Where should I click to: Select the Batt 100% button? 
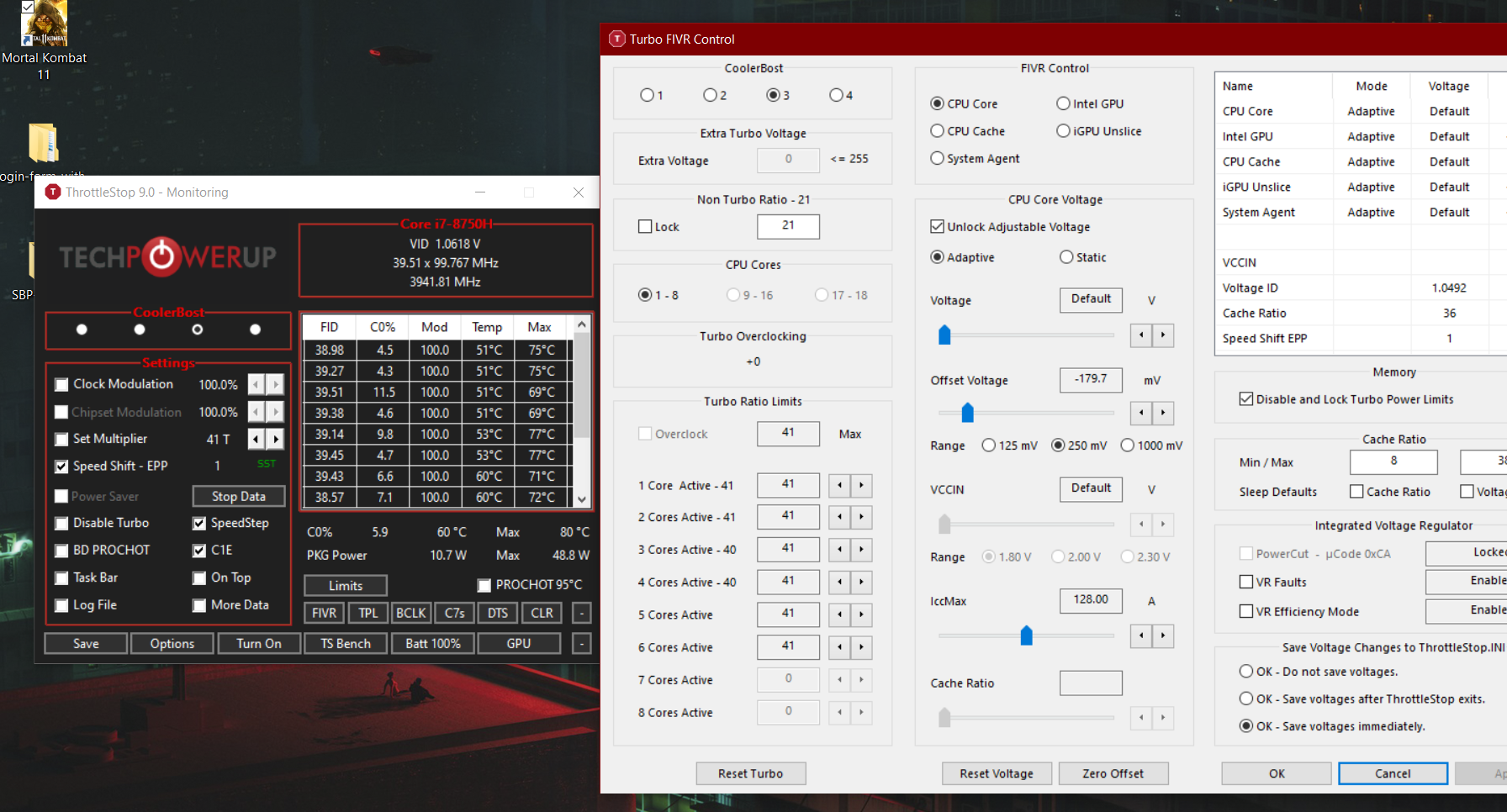433,644
